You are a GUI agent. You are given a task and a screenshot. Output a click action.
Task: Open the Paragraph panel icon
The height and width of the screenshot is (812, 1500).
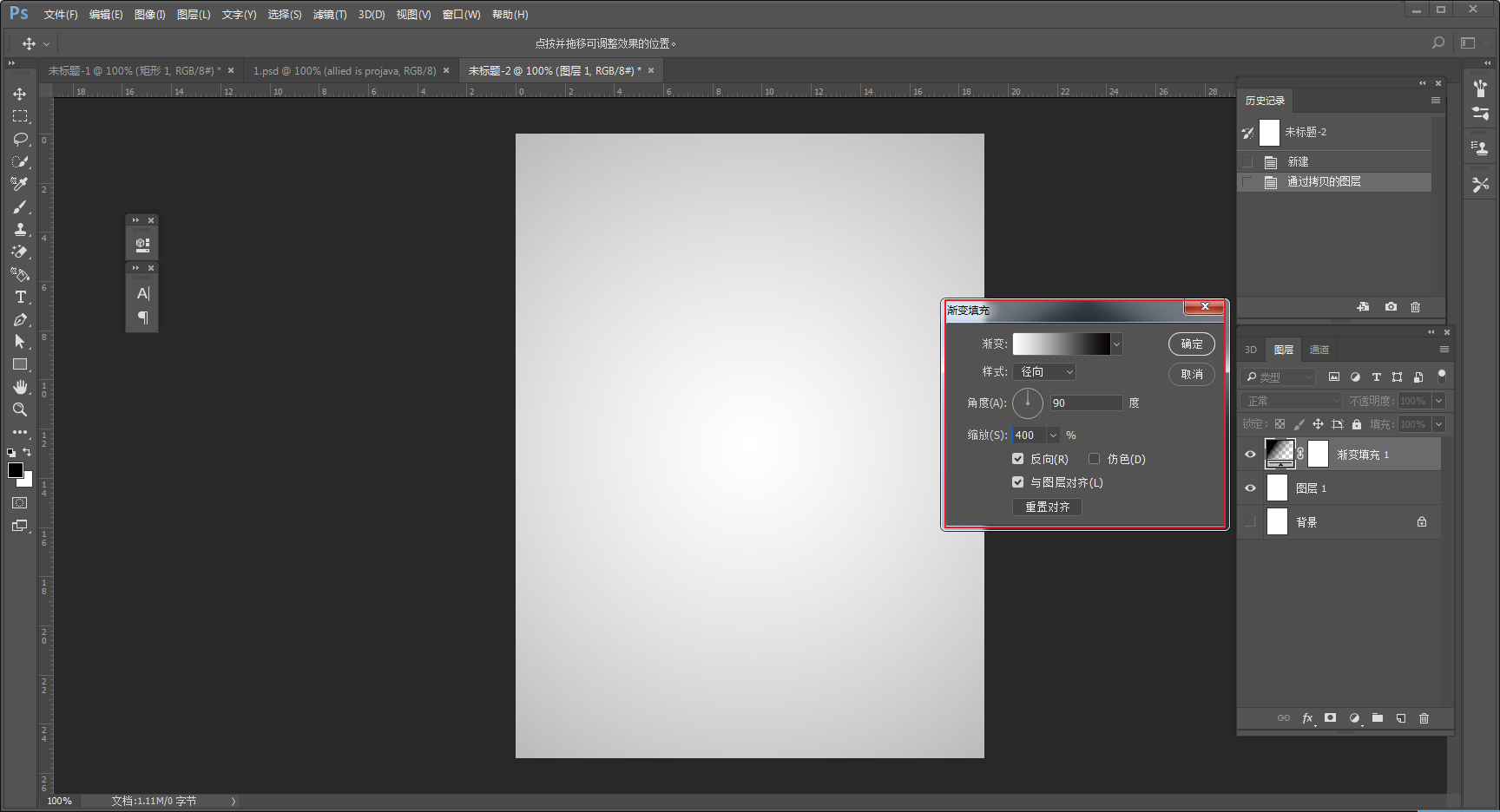pos(142,318)
